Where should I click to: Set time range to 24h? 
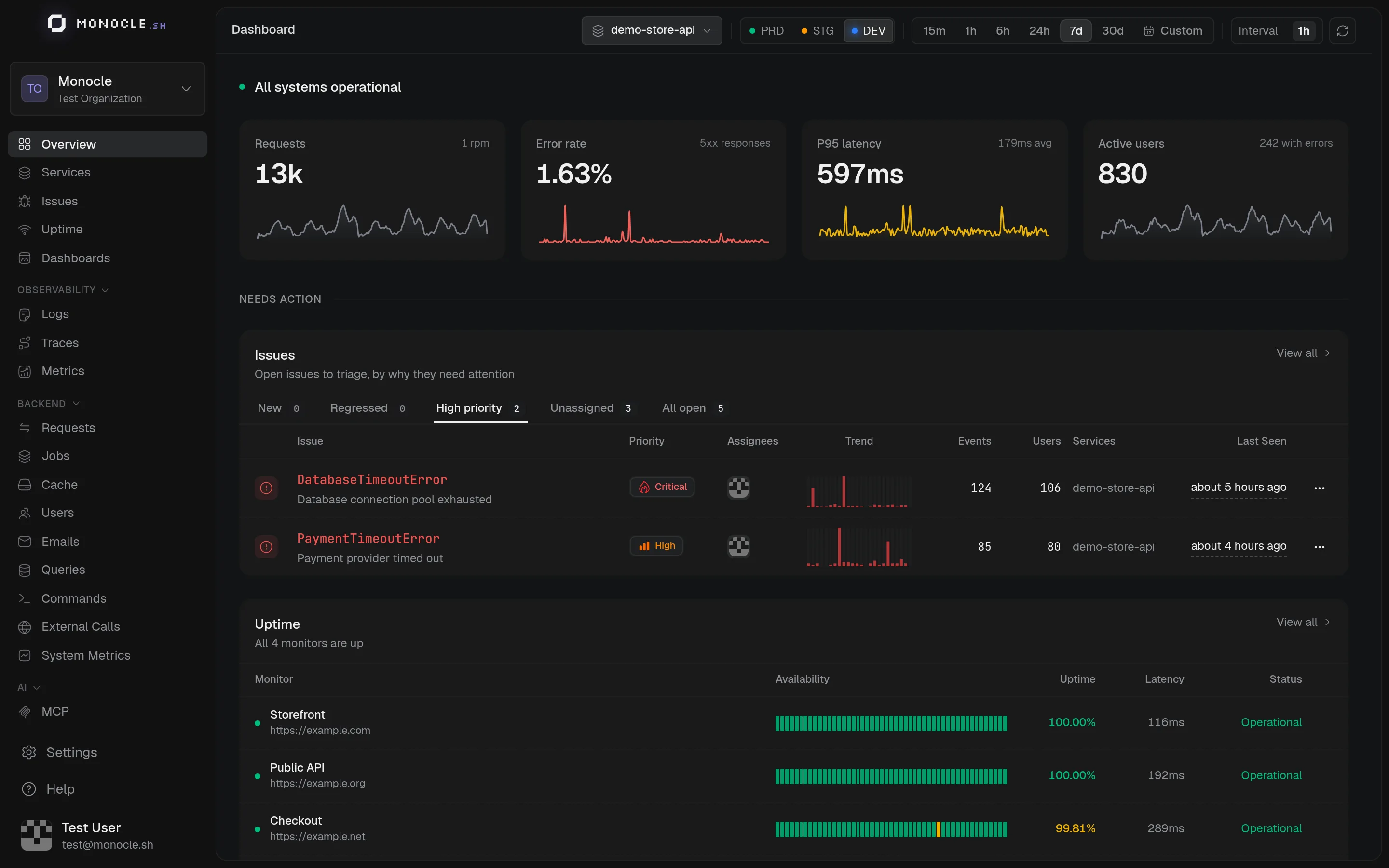click(x=1039, y=30)
